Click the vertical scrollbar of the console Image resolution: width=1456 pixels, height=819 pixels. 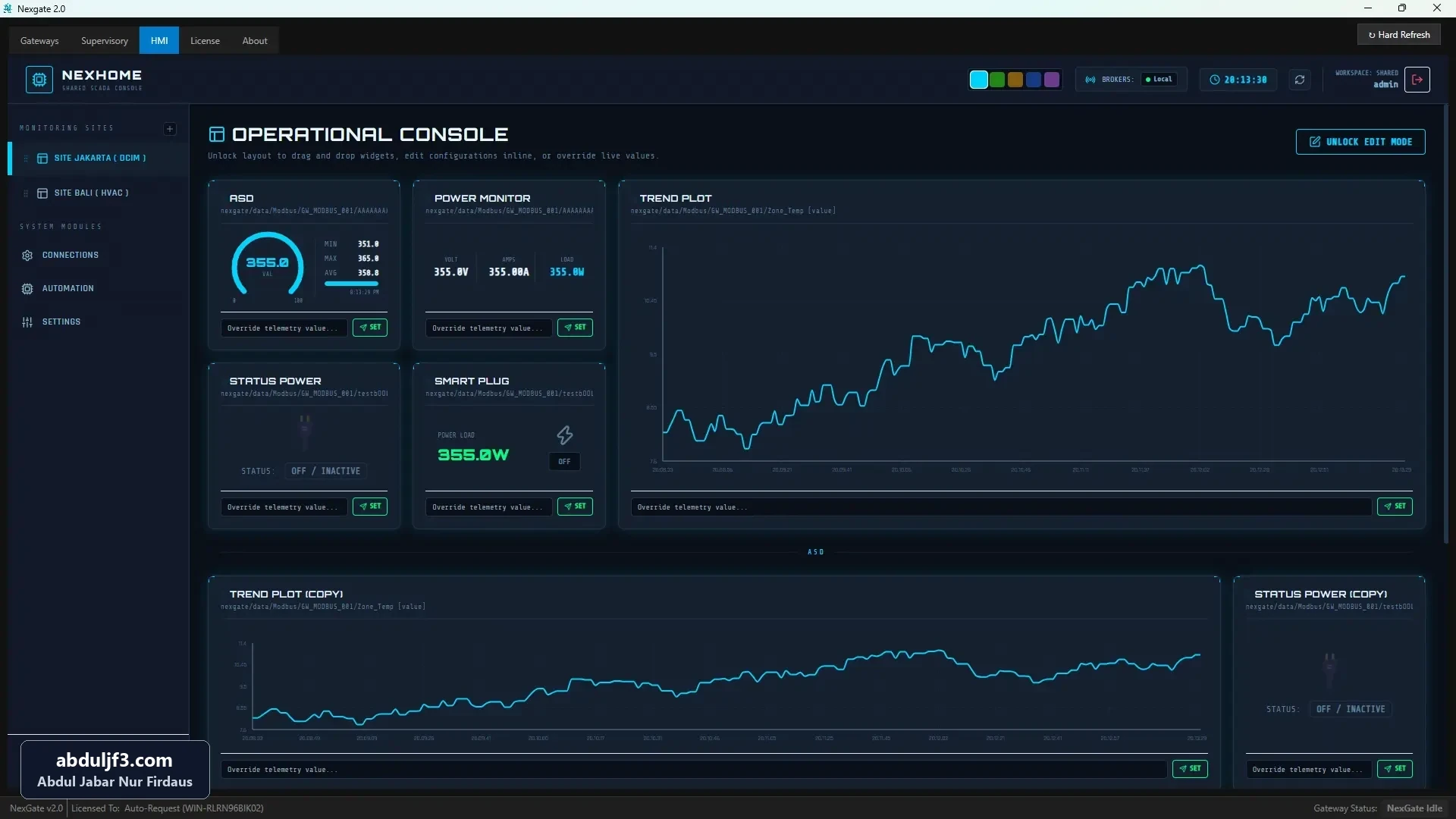pos(1446,325)
